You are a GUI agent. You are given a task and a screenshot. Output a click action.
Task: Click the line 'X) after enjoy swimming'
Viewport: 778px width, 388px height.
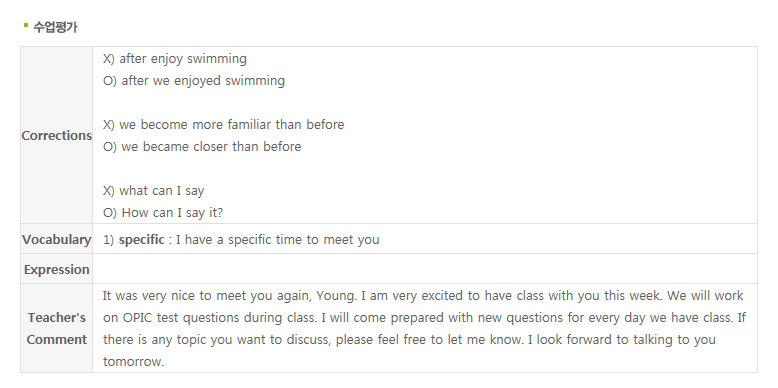click(175, 59)
